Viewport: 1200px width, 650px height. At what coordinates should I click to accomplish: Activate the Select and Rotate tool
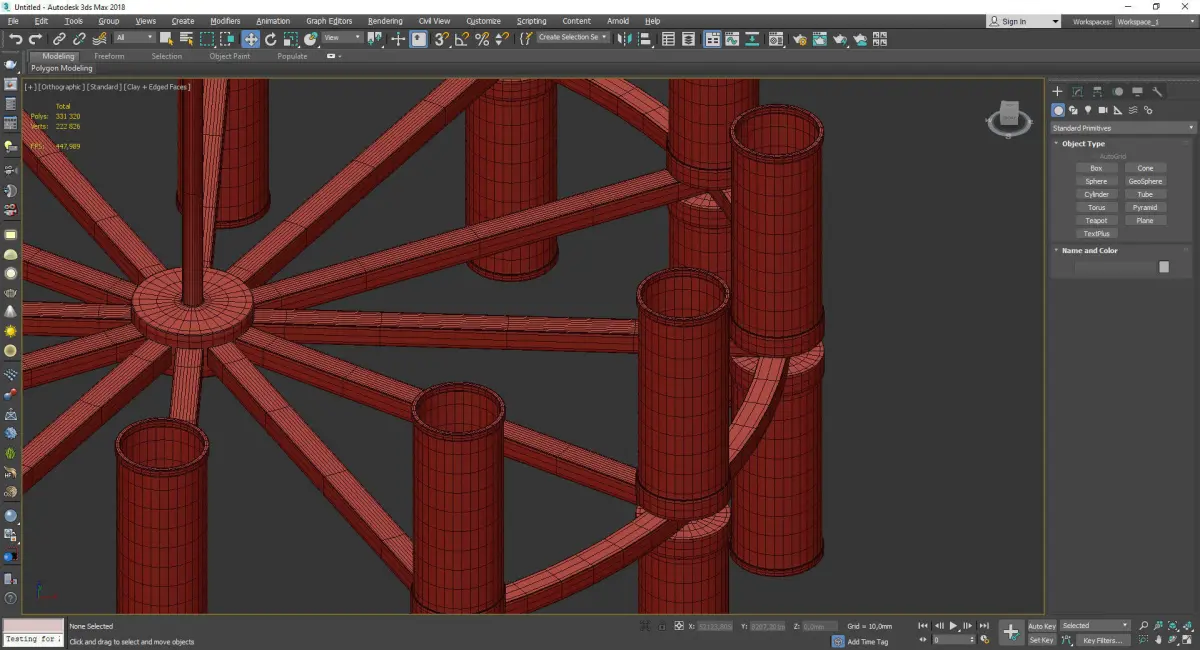[270, 39]
